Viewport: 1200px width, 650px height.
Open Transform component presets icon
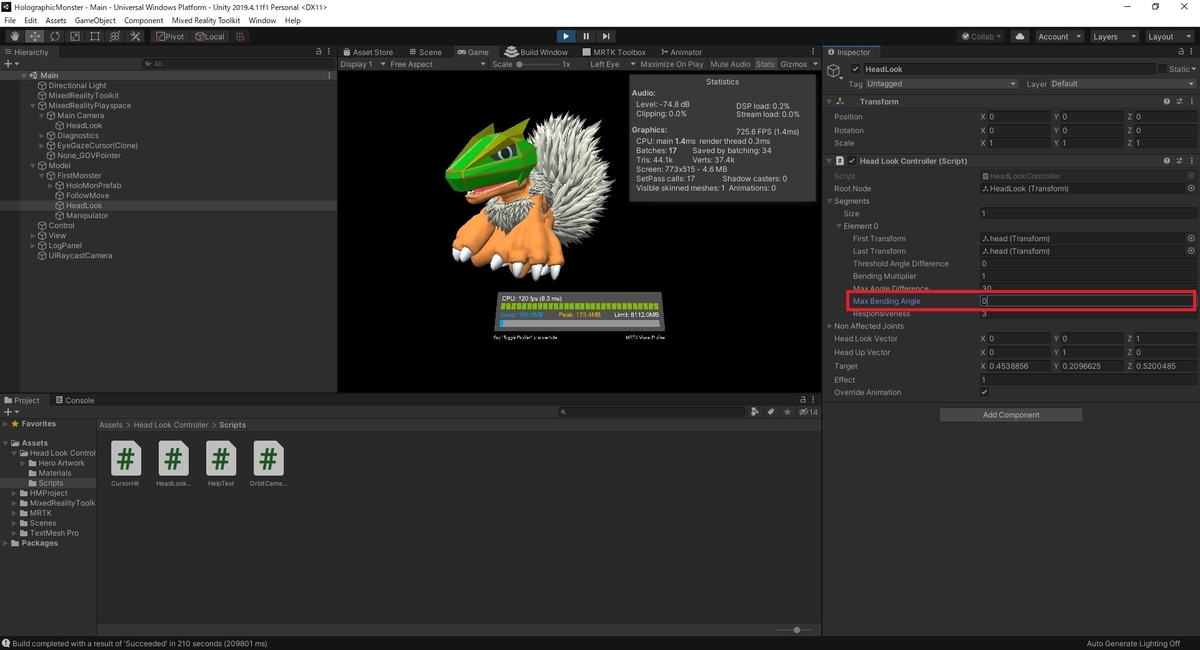point(1179,101)
